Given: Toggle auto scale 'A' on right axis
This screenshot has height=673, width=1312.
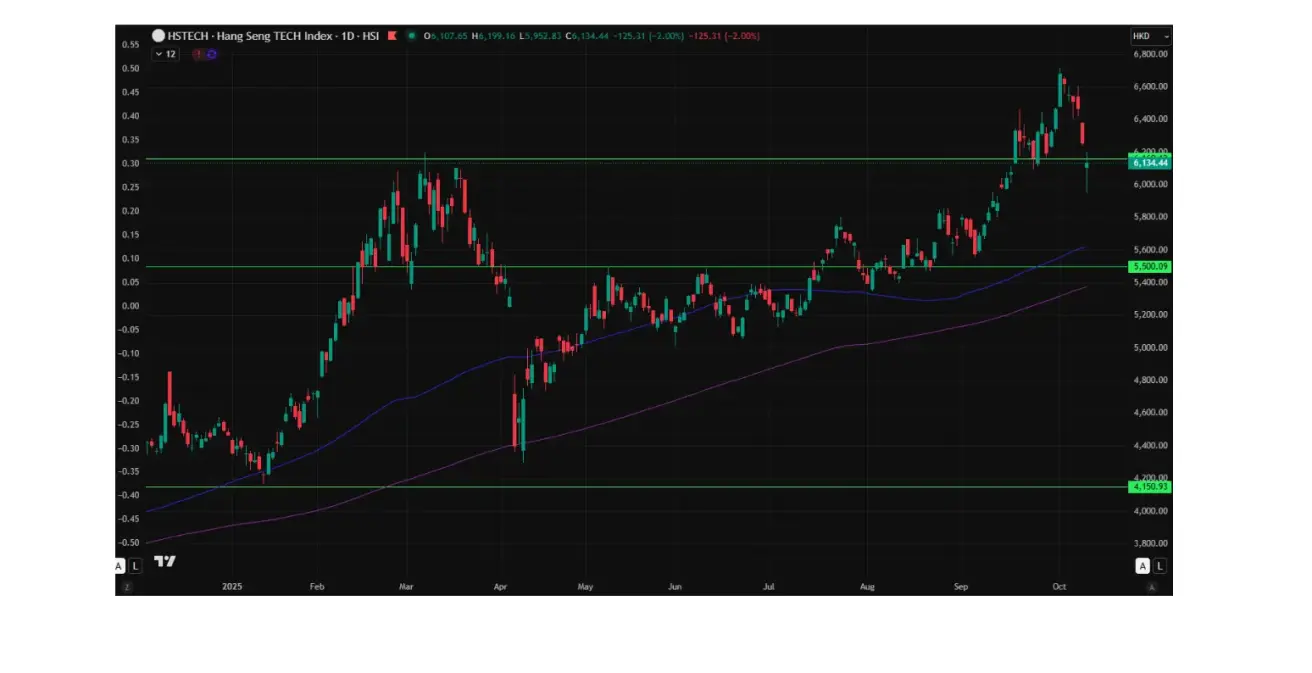Looking at the screenshot, I should click(1142, 566).
